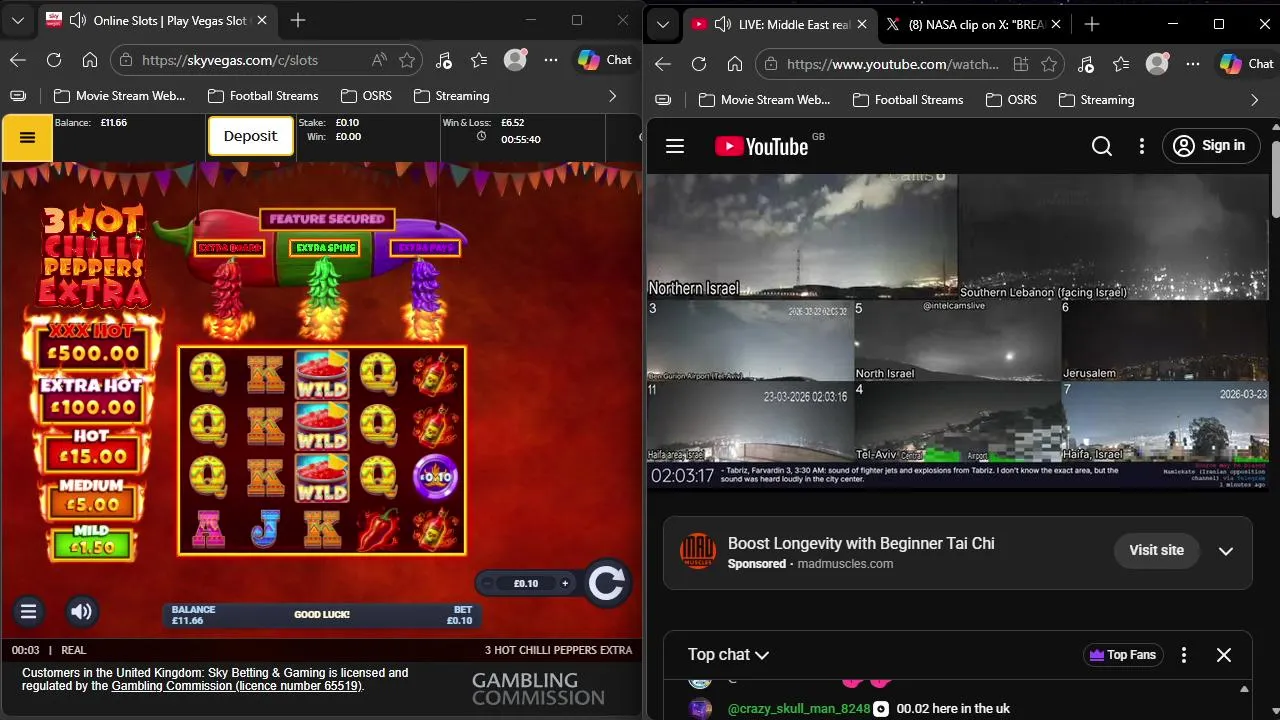The image size is (1280, 720).
Task: Increase the bet with plus button
Action: (x=565, y=583)
